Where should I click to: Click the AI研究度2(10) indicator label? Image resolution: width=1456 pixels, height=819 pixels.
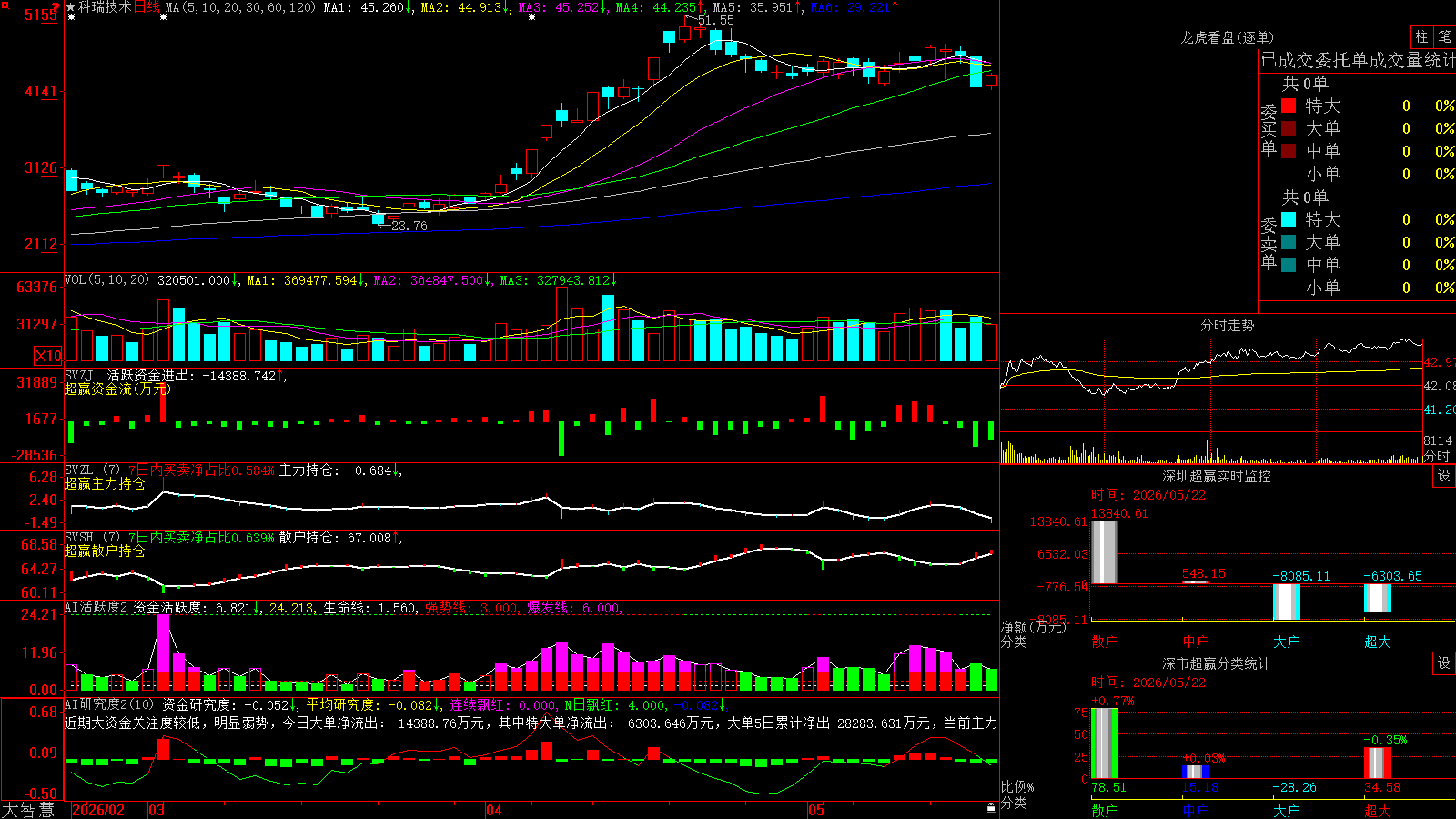(109, 704)
